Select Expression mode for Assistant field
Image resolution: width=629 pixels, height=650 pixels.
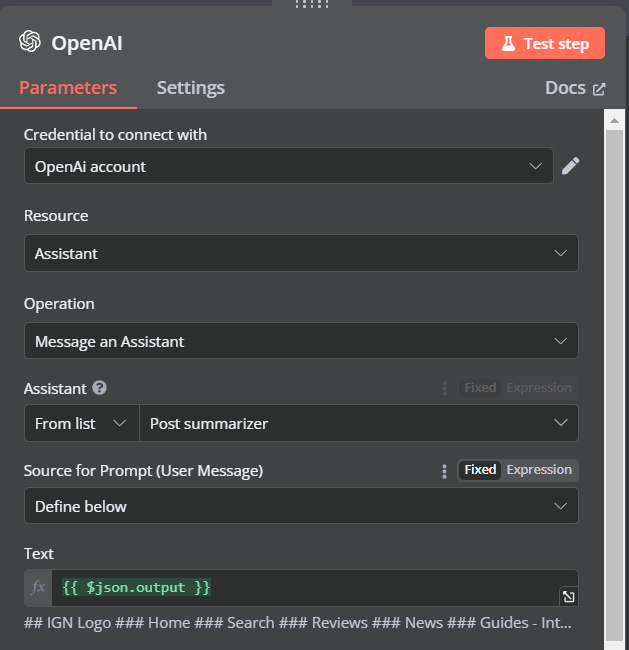539,388
